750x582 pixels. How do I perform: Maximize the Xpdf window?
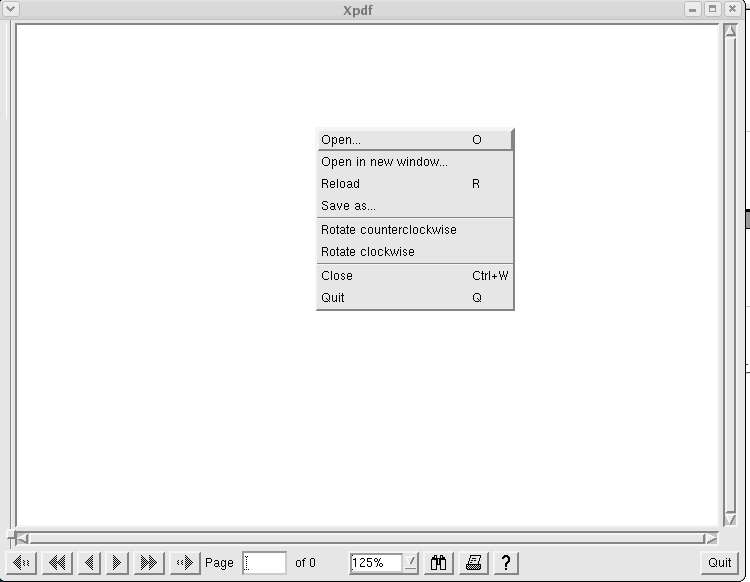click(x=712, y=9)
